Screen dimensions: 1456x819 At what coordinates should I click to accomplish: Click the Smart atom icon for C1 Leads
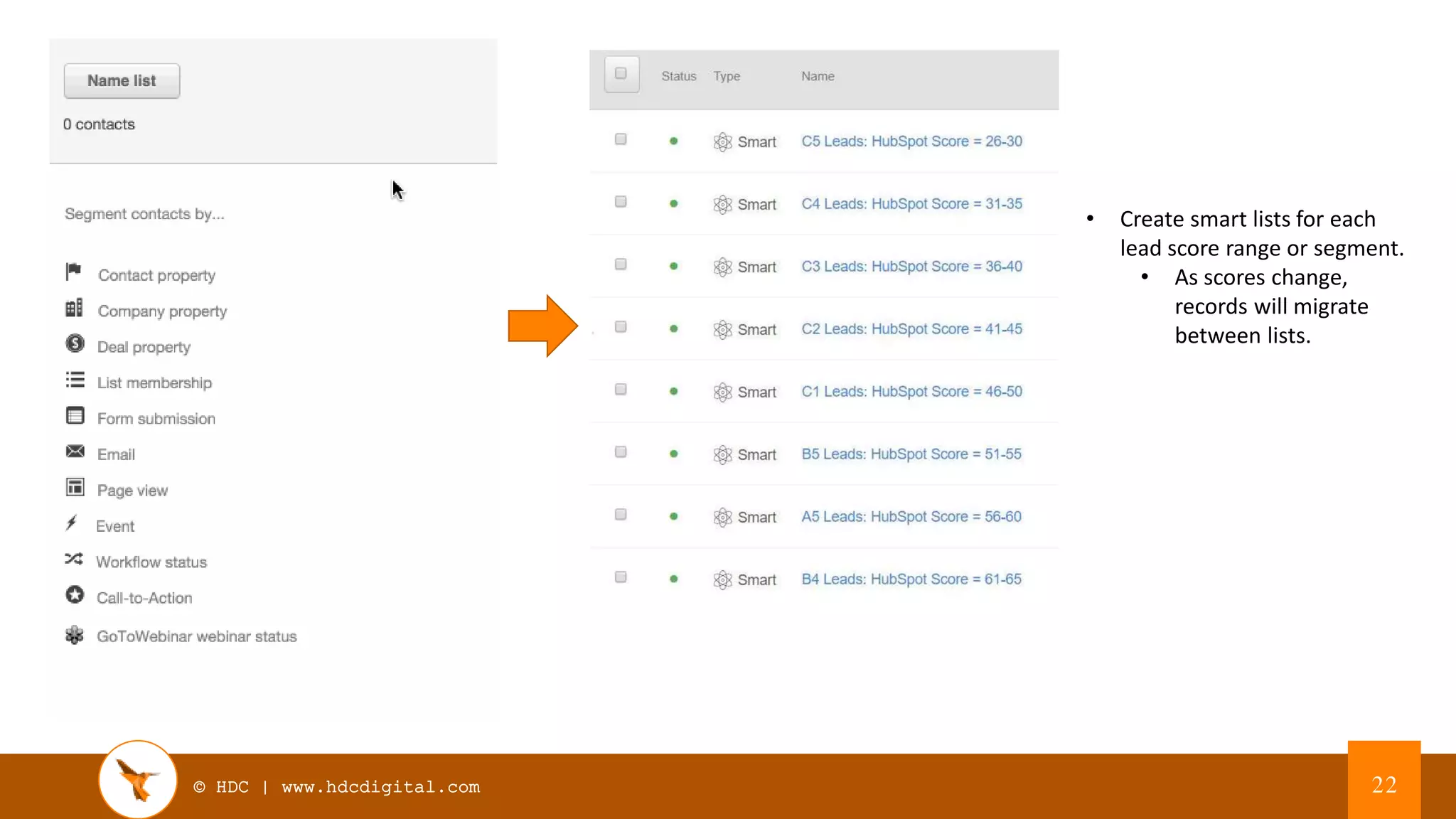pos(722,392)
